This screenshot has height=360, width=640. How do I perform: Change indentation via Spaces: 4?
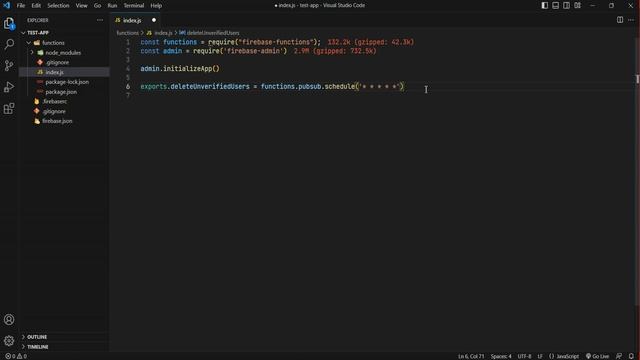pos(501,356)
